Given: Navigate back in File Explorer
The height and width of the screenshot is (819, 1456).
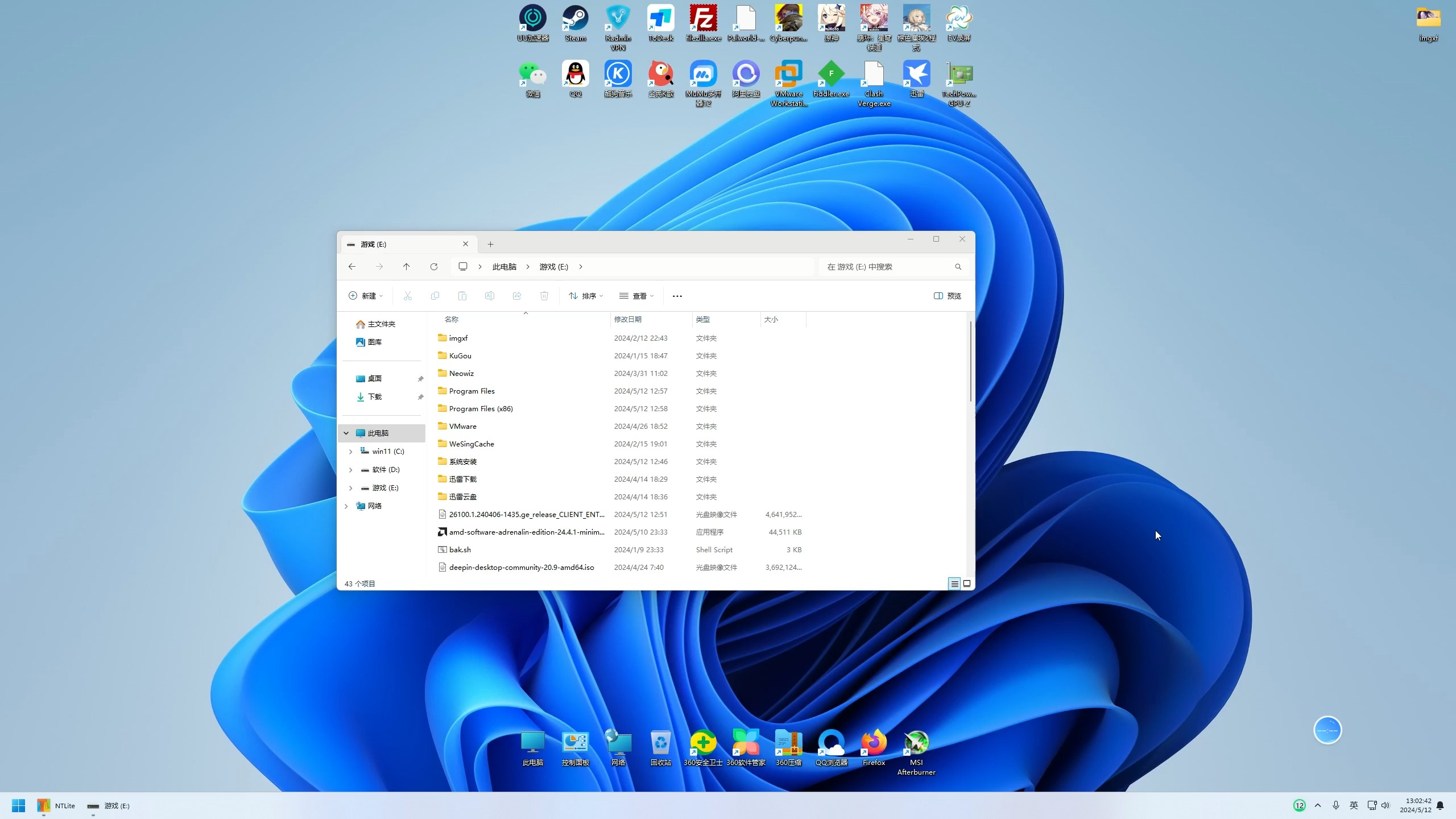Looking at the screenshot, I should click(352, 267).
